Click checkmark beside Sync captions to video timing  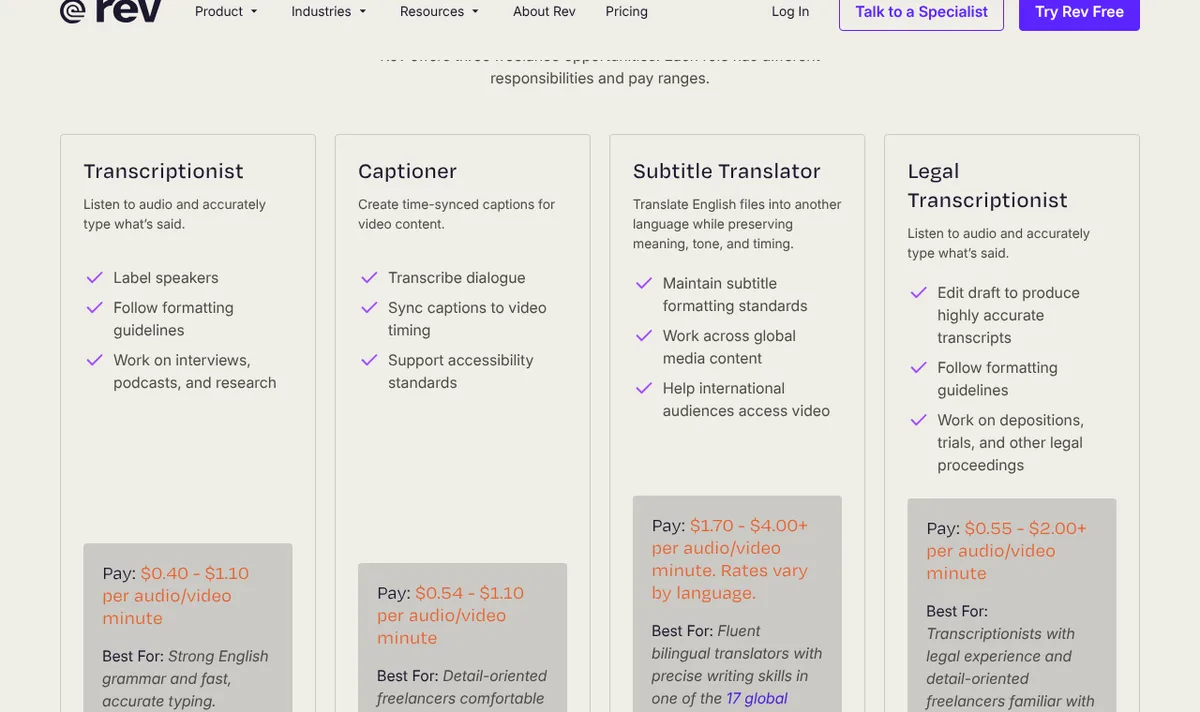click(370, 308)
